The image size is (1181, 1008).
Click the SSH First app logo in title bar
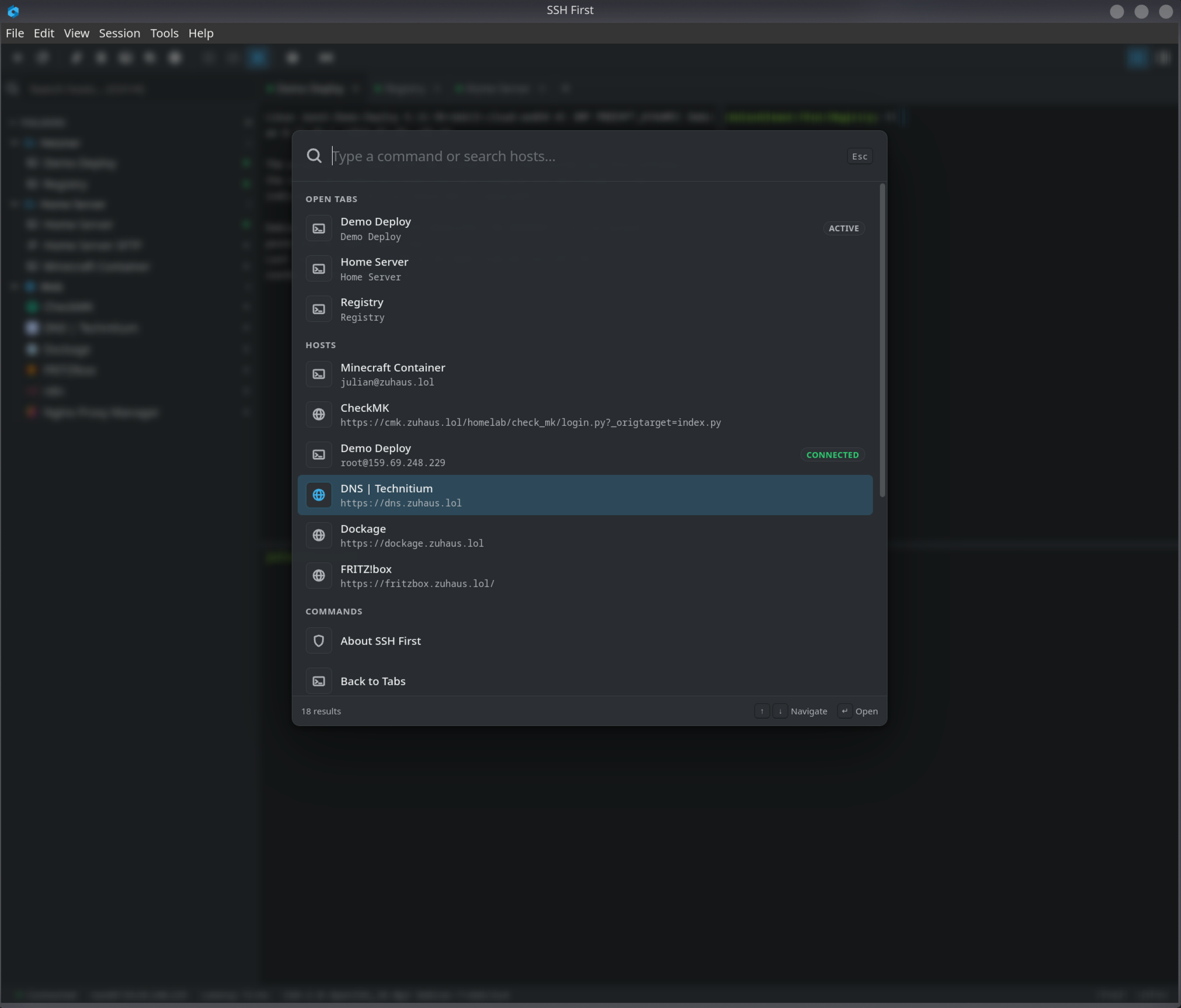pos(13,11)
